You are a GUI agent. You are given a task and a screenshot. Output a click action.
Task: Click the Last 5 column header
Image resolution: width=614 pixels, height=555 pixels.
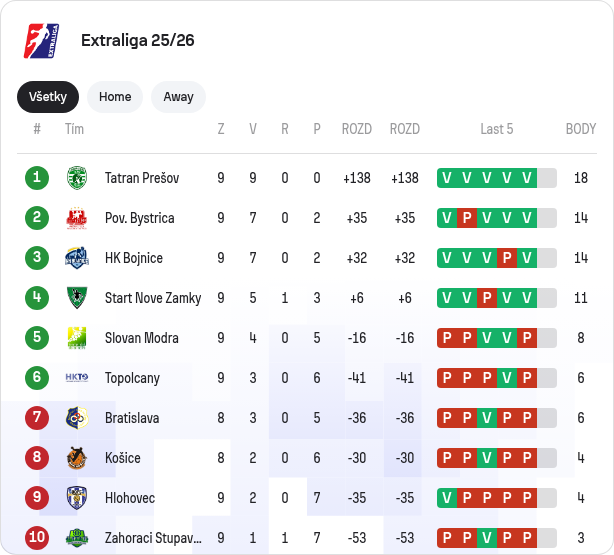point(496,129)
